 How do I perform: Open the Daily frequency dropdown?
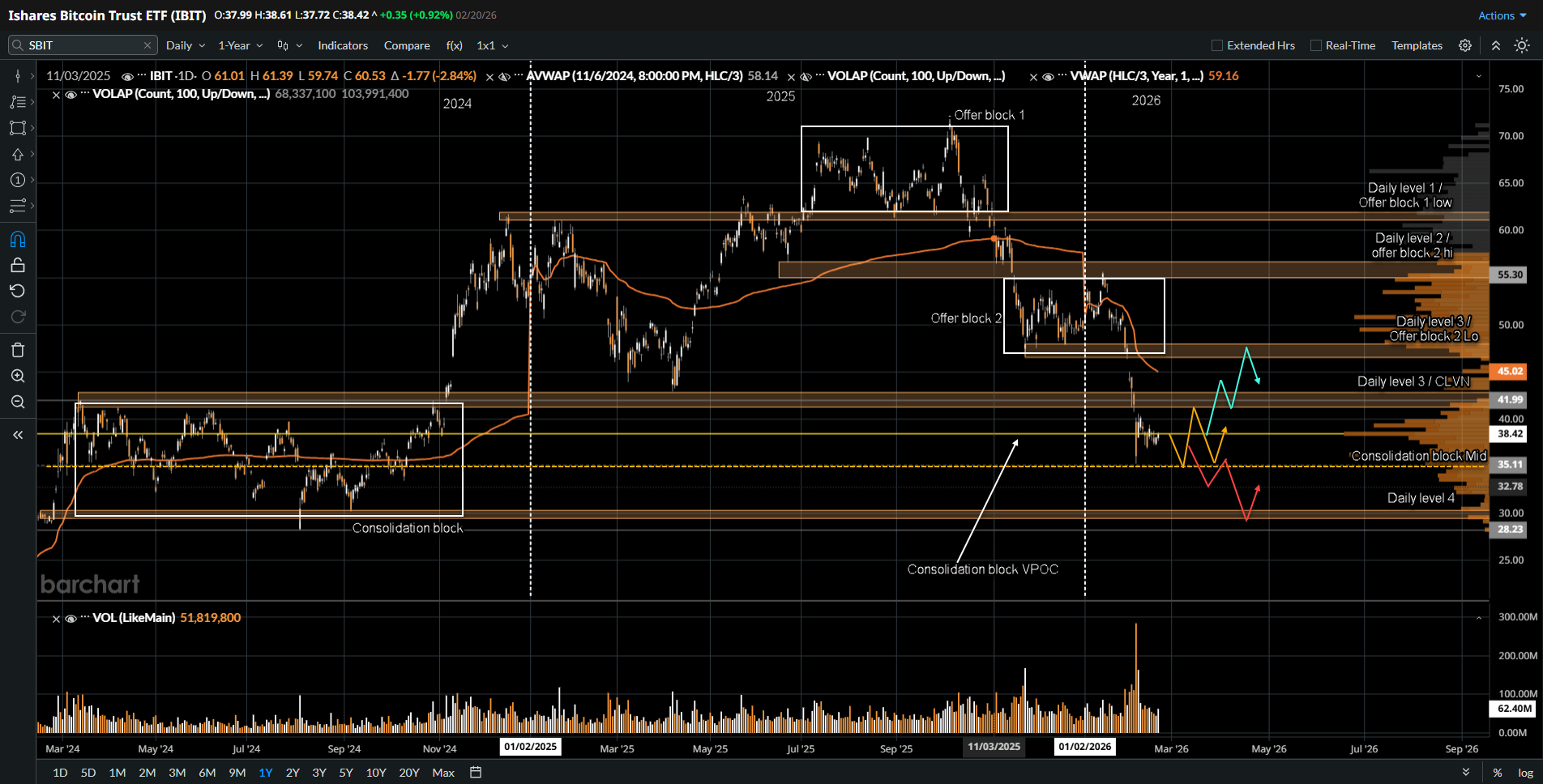[186, 45]
